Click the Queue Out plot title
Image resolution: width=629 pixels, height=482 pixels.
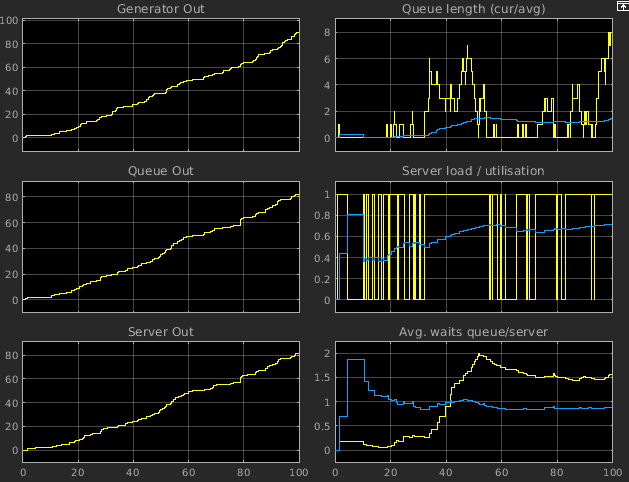click(x=161, y=171)
